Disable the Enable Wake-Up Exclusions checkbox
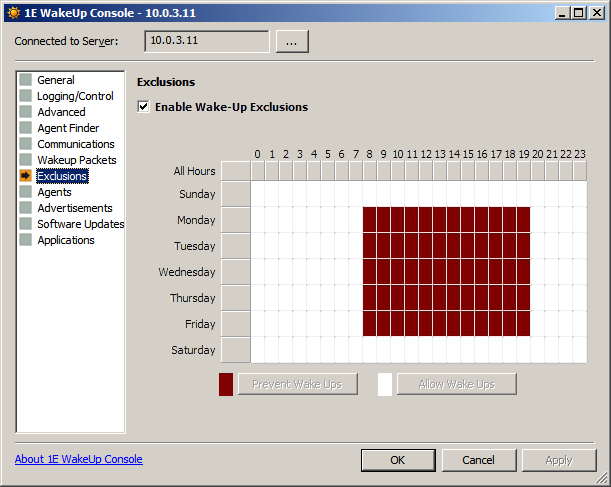The image size is (611, 487). tap(143, 107)
